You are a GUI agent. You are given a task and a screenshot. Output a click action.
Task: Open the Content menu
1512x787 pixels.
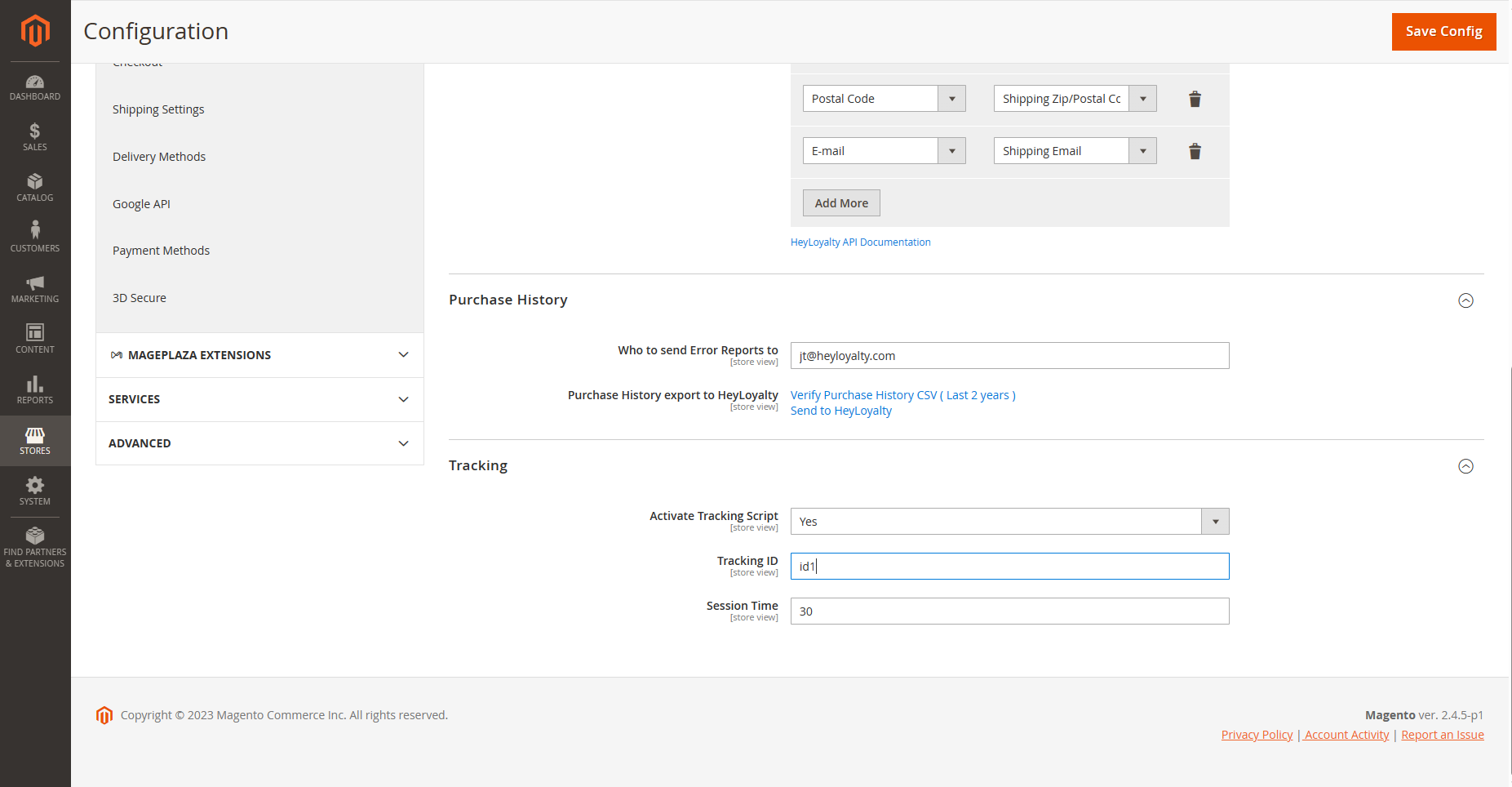[x=35, y=340]
